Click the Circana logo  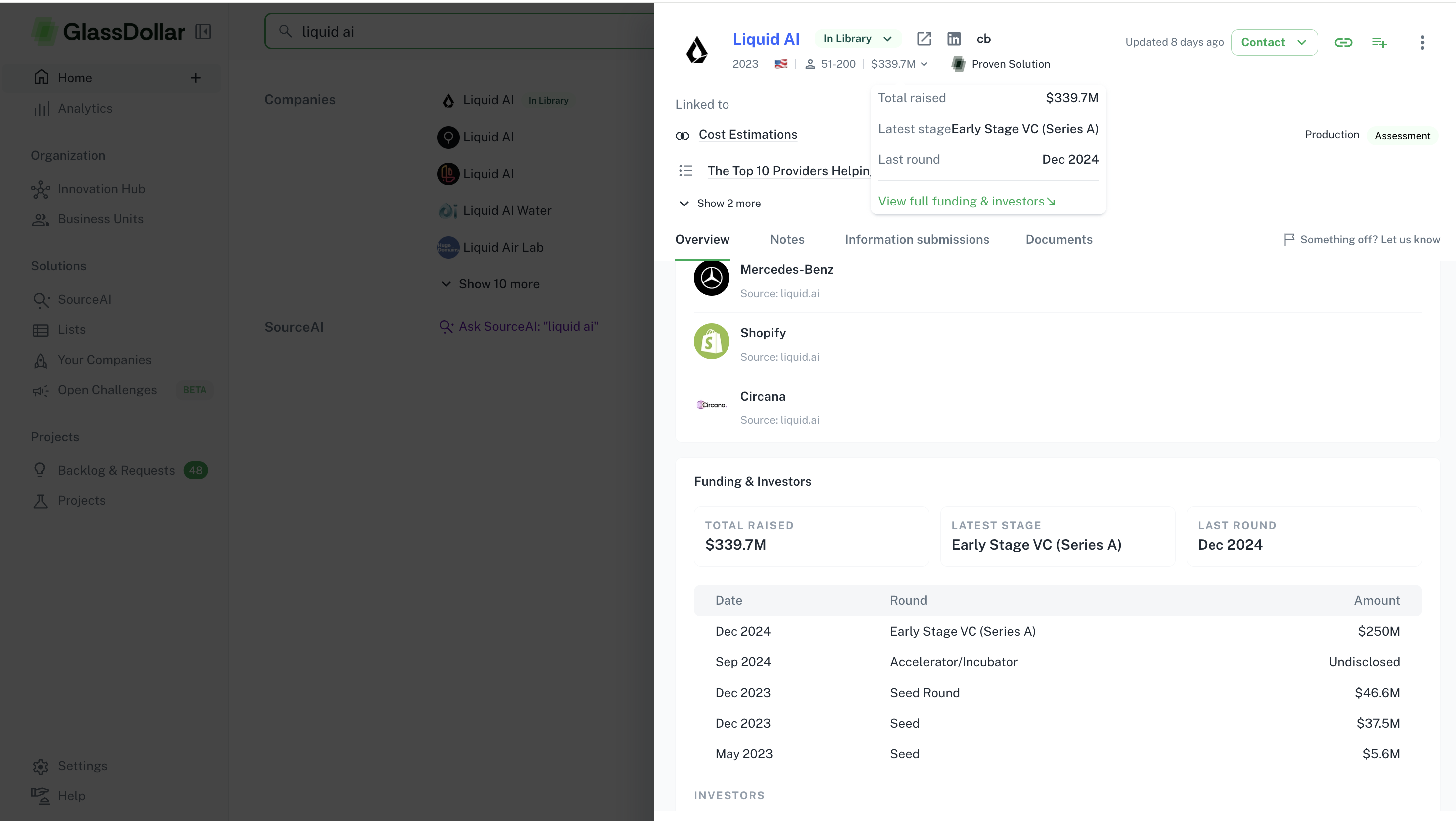711,405
